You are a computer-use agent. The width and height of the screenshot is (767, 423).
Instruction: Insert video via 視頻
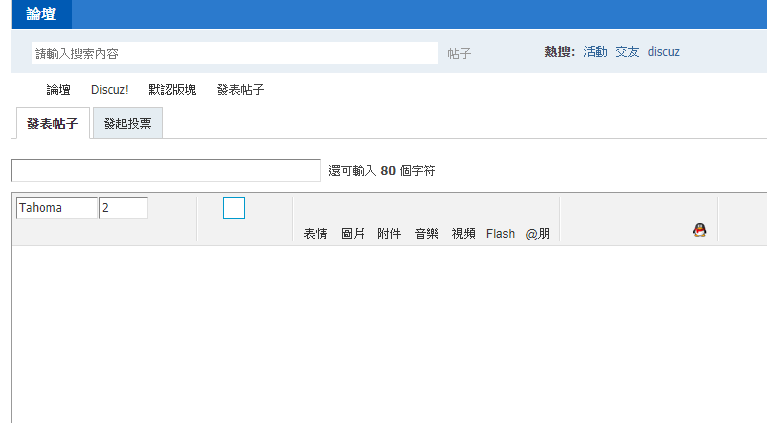463,234
